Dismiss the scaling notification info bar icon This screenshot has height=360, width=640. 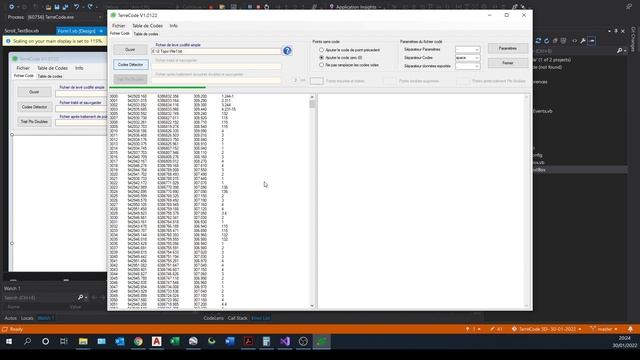[8, 41]
